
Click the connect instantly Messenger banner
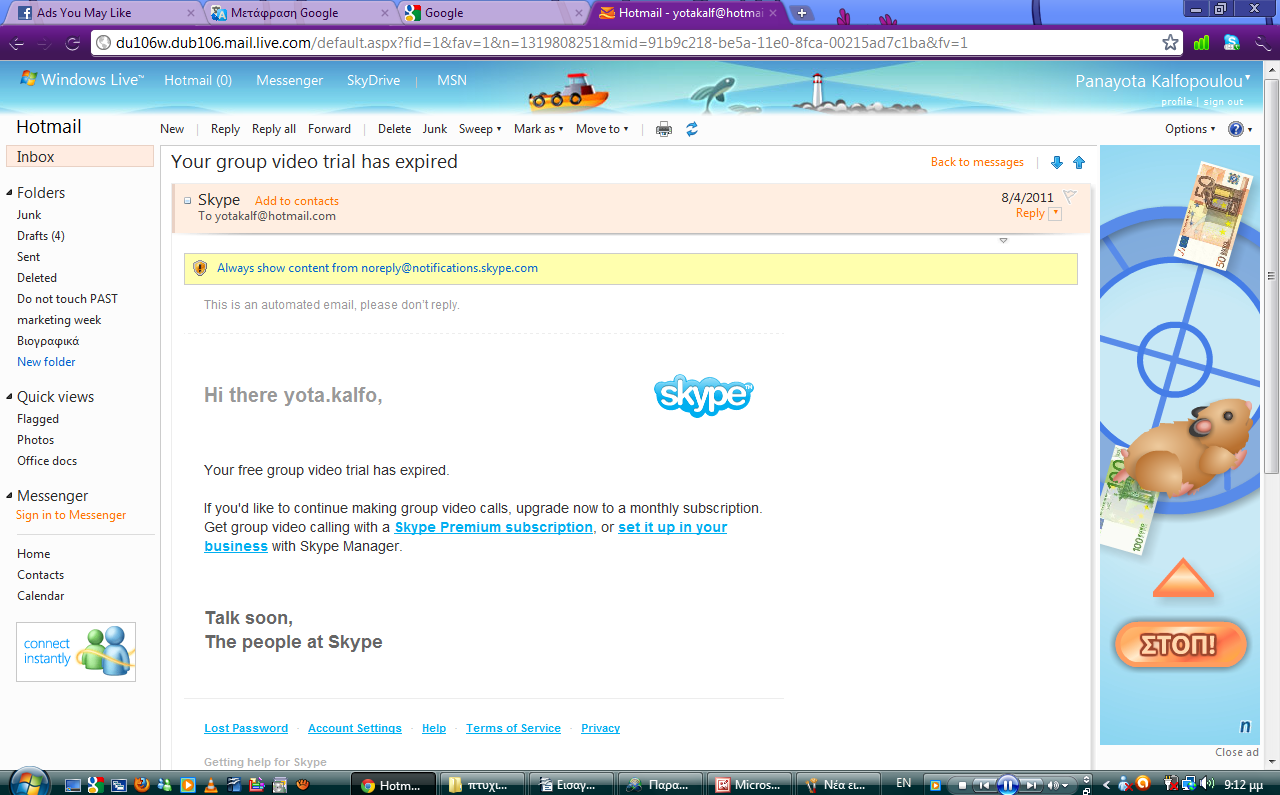[76, 652]
